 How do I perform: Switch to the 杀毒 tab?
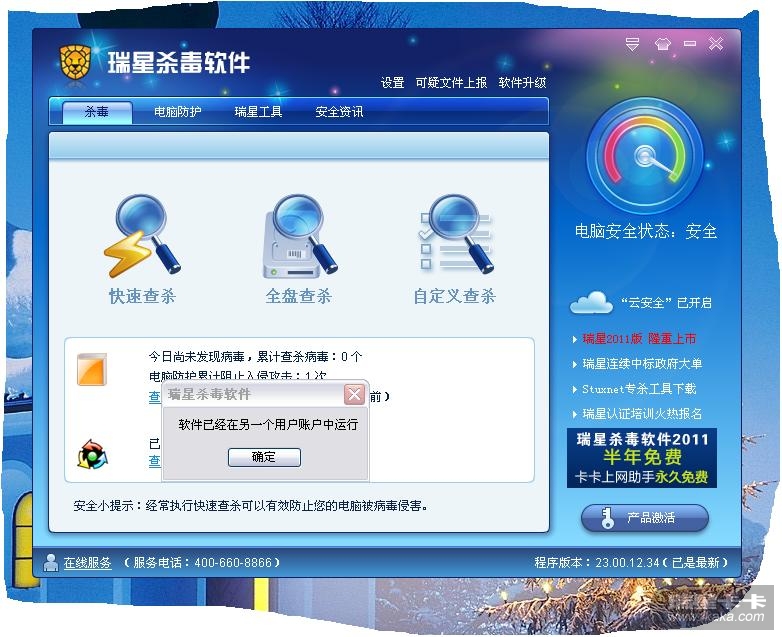pos(97,112)
